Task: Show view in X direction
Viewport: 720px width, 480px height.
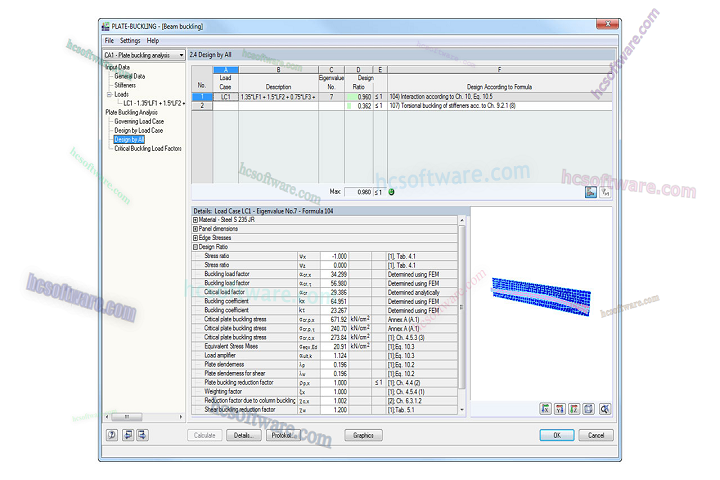Action: 545,408
